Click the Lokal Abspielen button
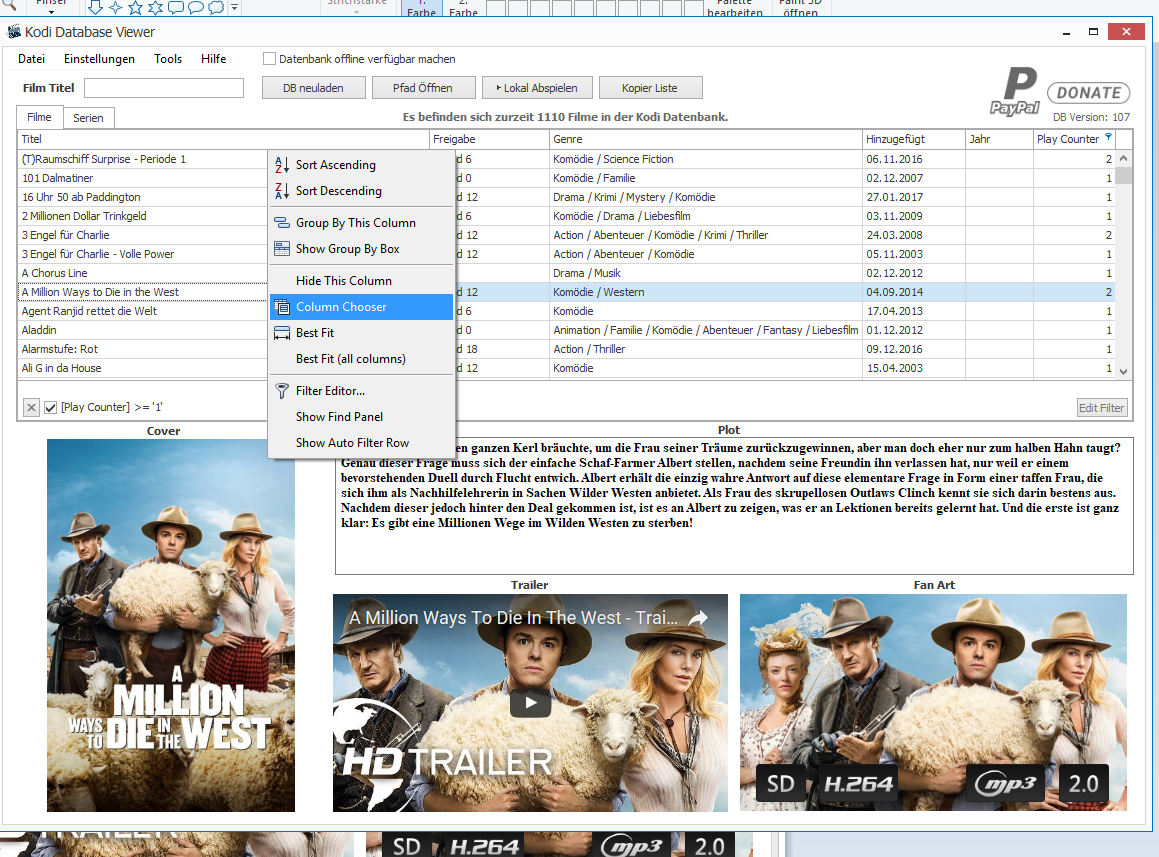The width and height of the screenshot is (1159, 857). 537,88
